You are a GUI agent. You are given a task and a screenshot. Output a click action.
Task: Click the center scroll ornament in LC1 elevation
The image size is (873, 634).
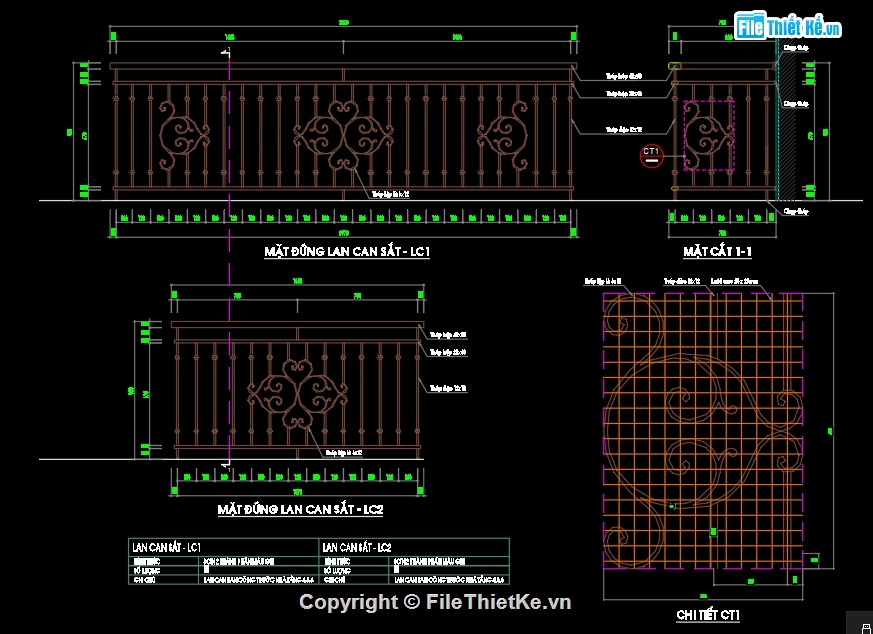[343, 137]
